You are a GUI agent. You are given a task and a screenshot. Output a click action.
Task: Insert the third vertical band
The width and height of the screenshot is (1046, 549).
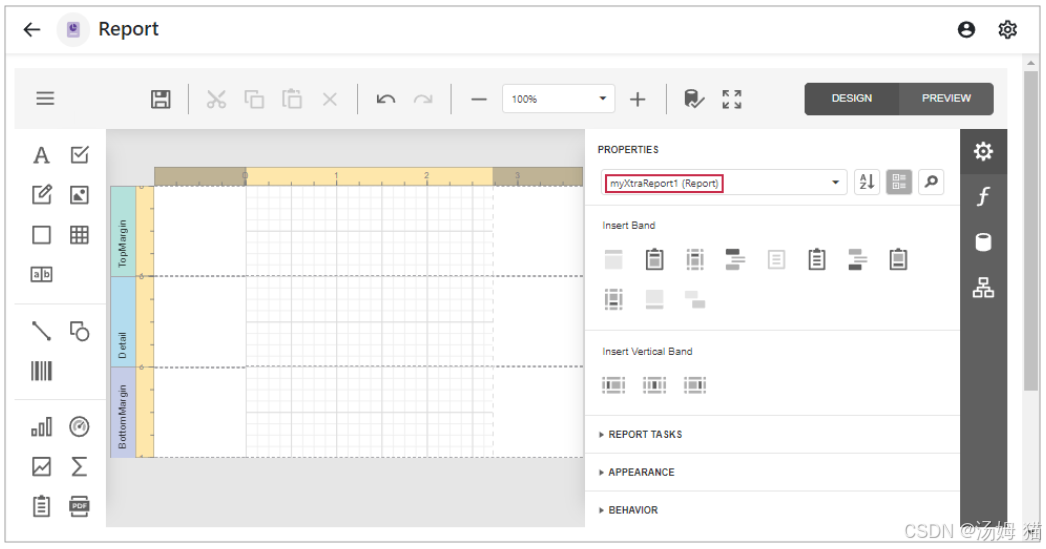coord(694,385)
